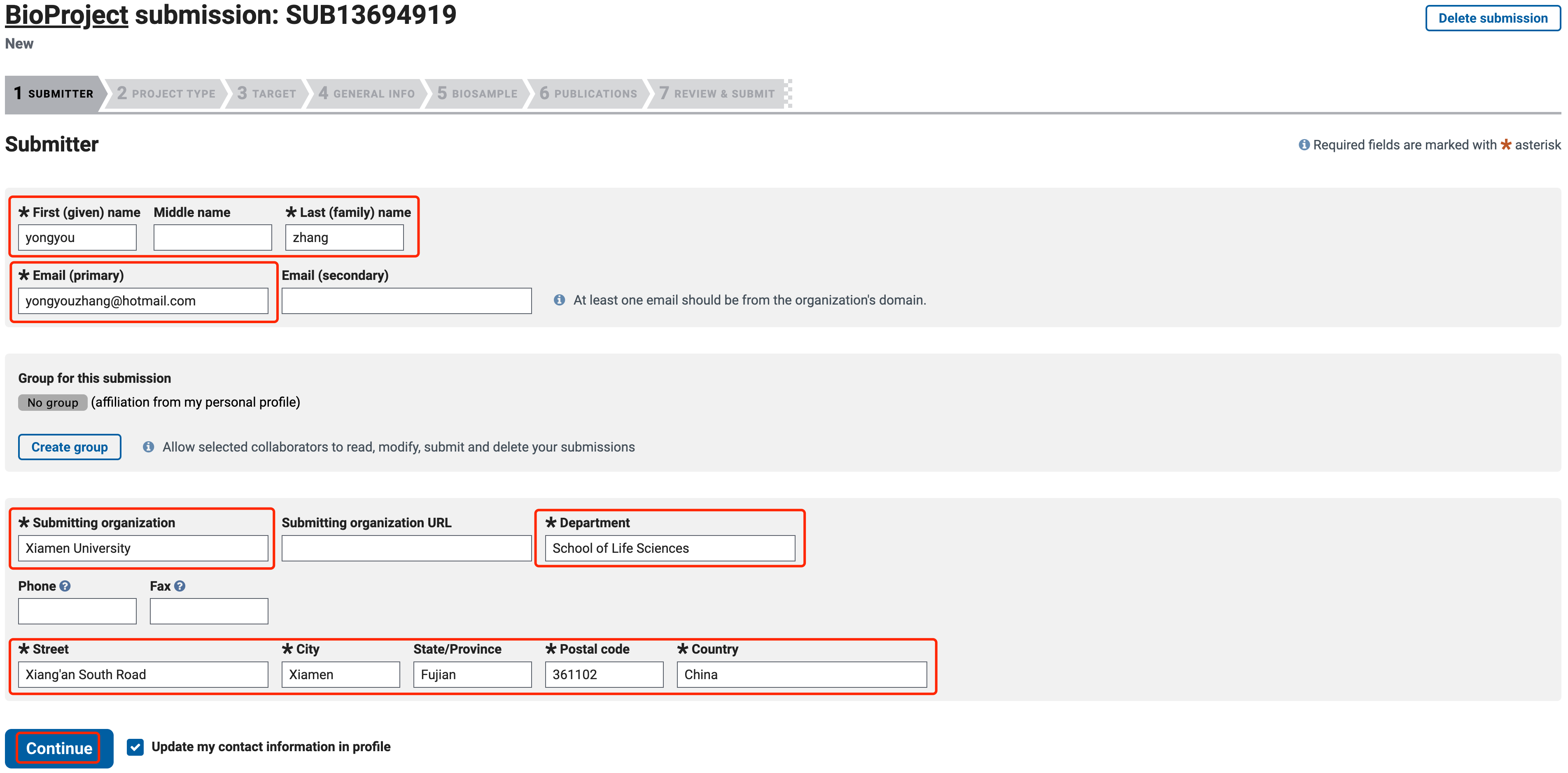Uncheck Update my contact information checkbox

(135, 747)
